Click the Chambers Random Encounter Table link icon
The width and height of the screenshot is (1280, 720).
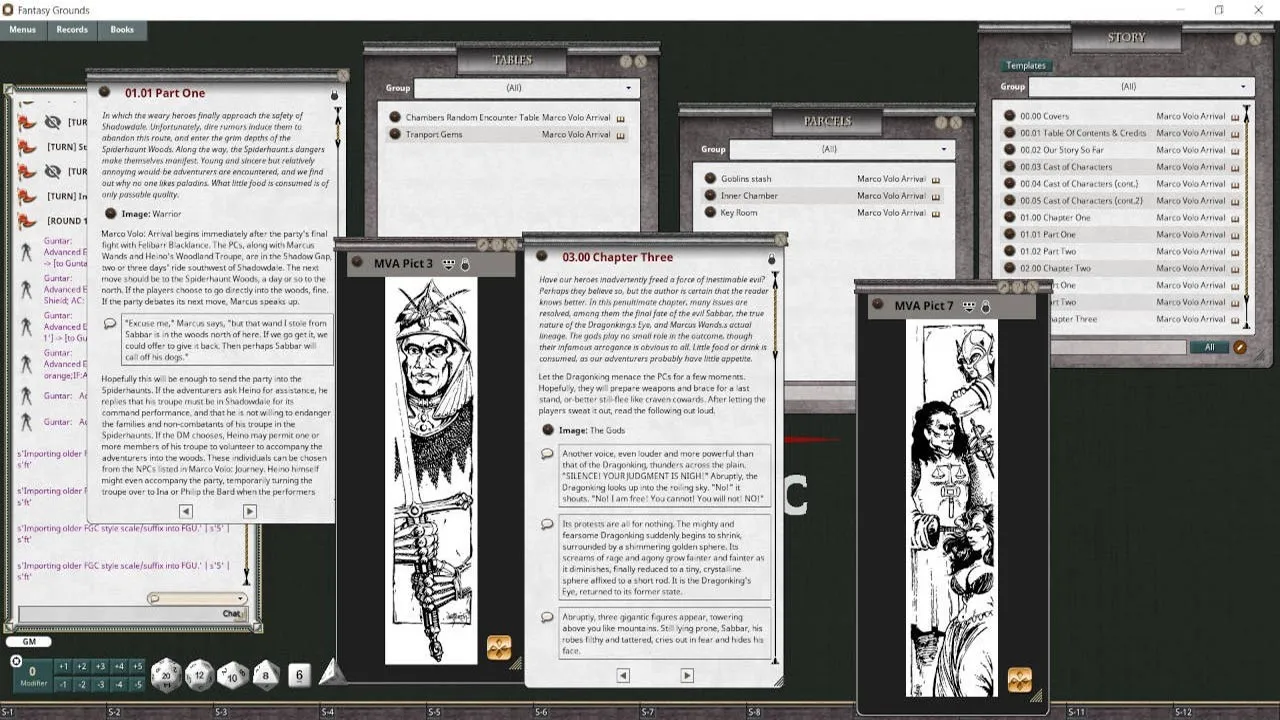pos(395,117)
